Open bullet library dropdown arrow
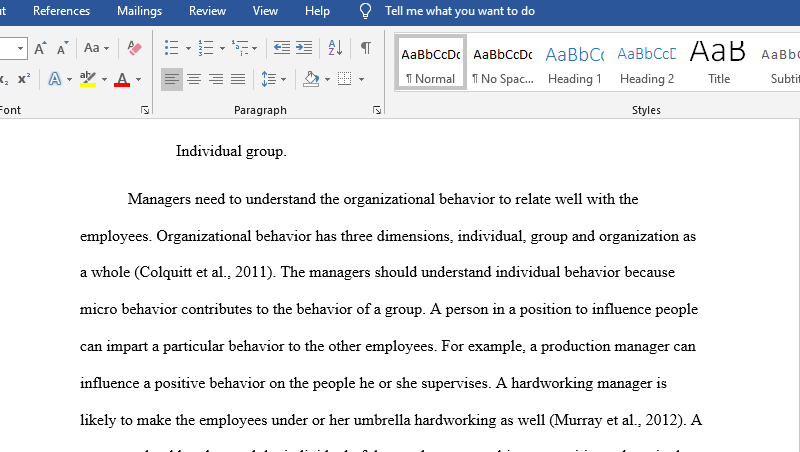 (188, 48)
